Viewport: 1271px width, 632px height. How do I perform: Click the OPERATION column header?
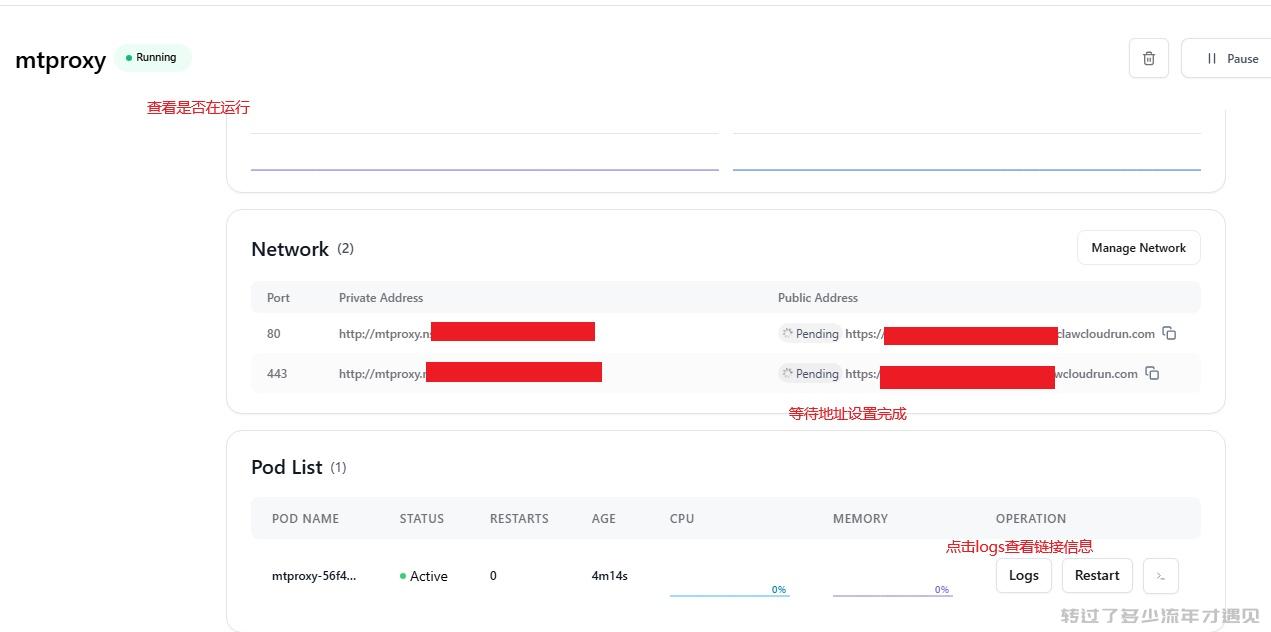(x=1030, y=519)
